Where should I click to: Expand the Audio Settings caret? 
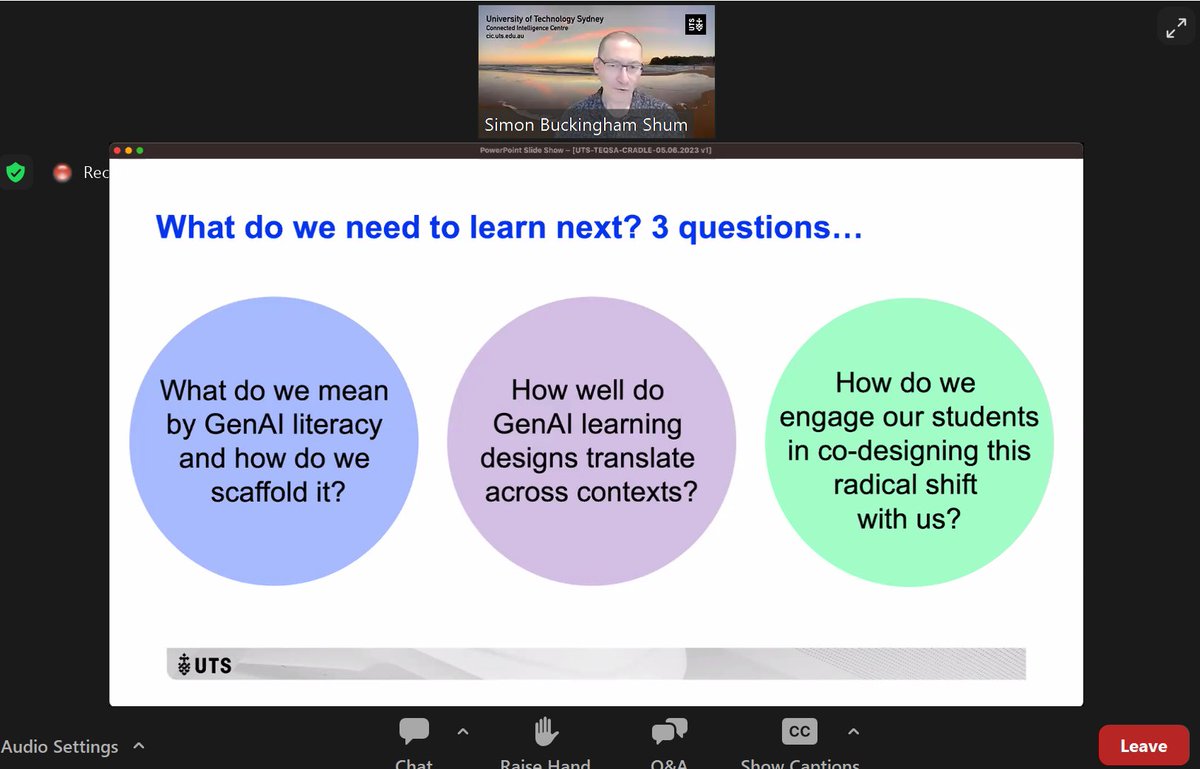pyautogui.click(x=139, y=746)
